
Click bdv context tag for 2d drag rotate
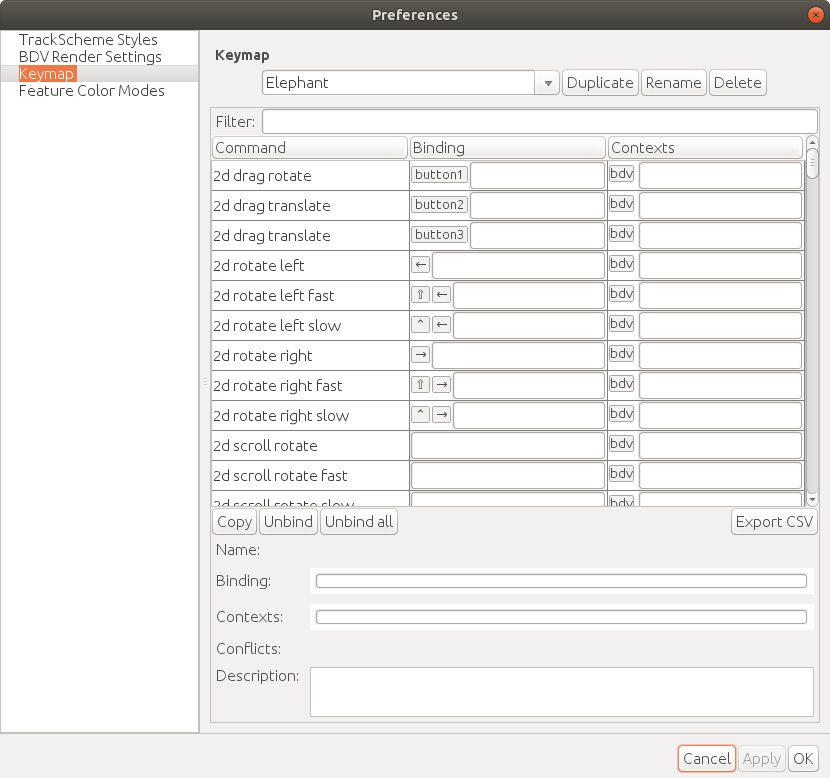click(x=621, y=175)
